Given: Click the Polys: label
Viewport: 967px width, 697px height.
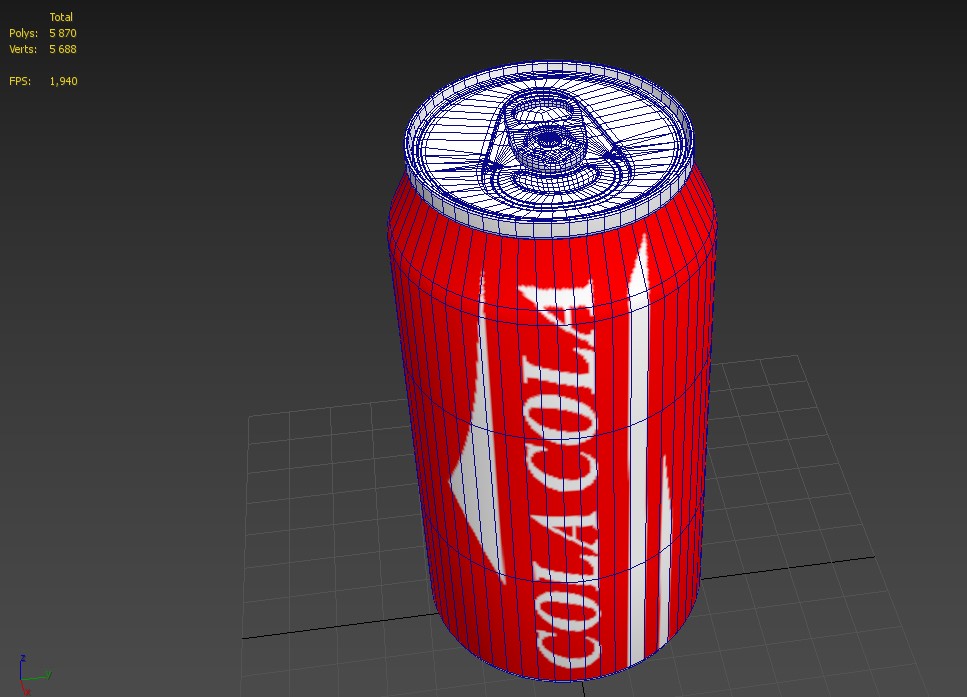Looking at the screenshot, I should [x=23, y=33].
